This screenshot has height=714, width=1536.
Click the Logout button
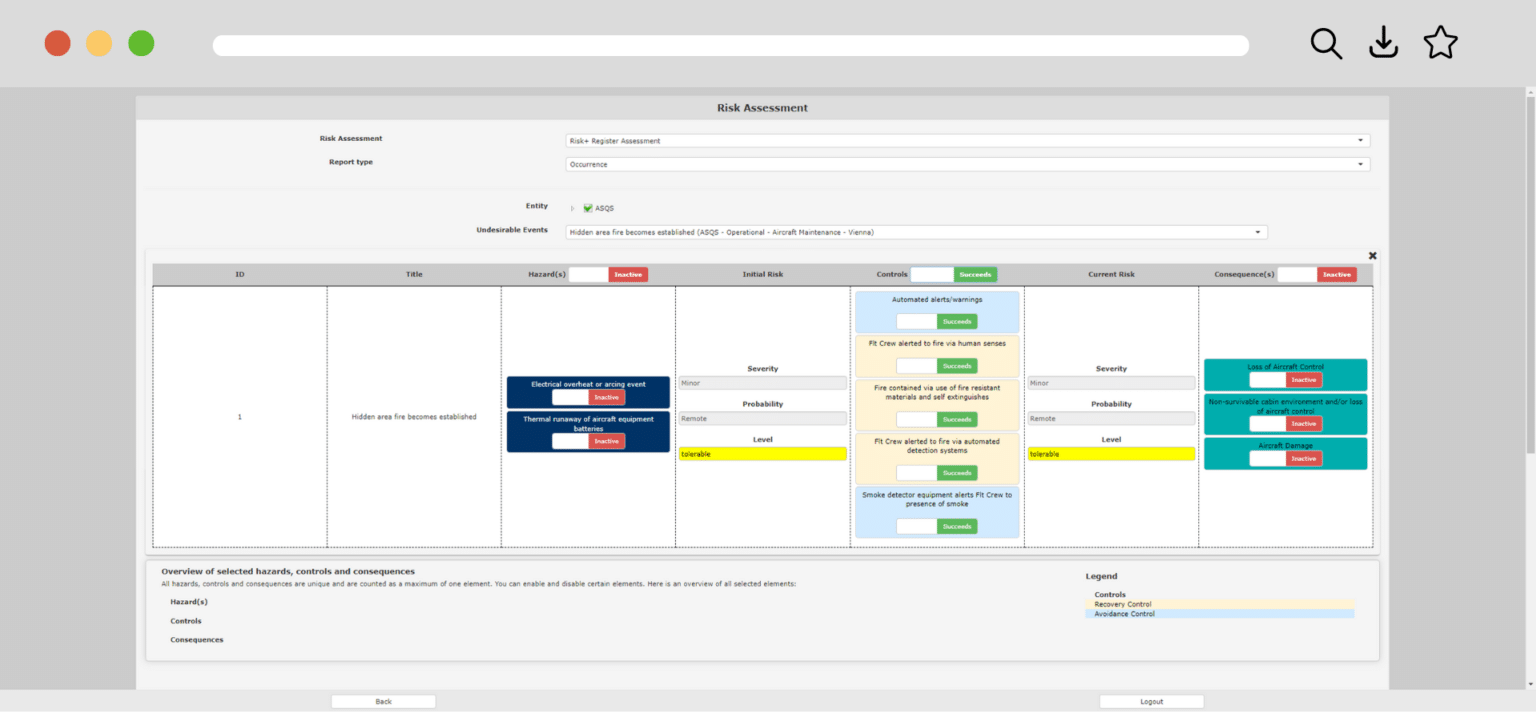pyautogui.click(x=1151, y=701)
